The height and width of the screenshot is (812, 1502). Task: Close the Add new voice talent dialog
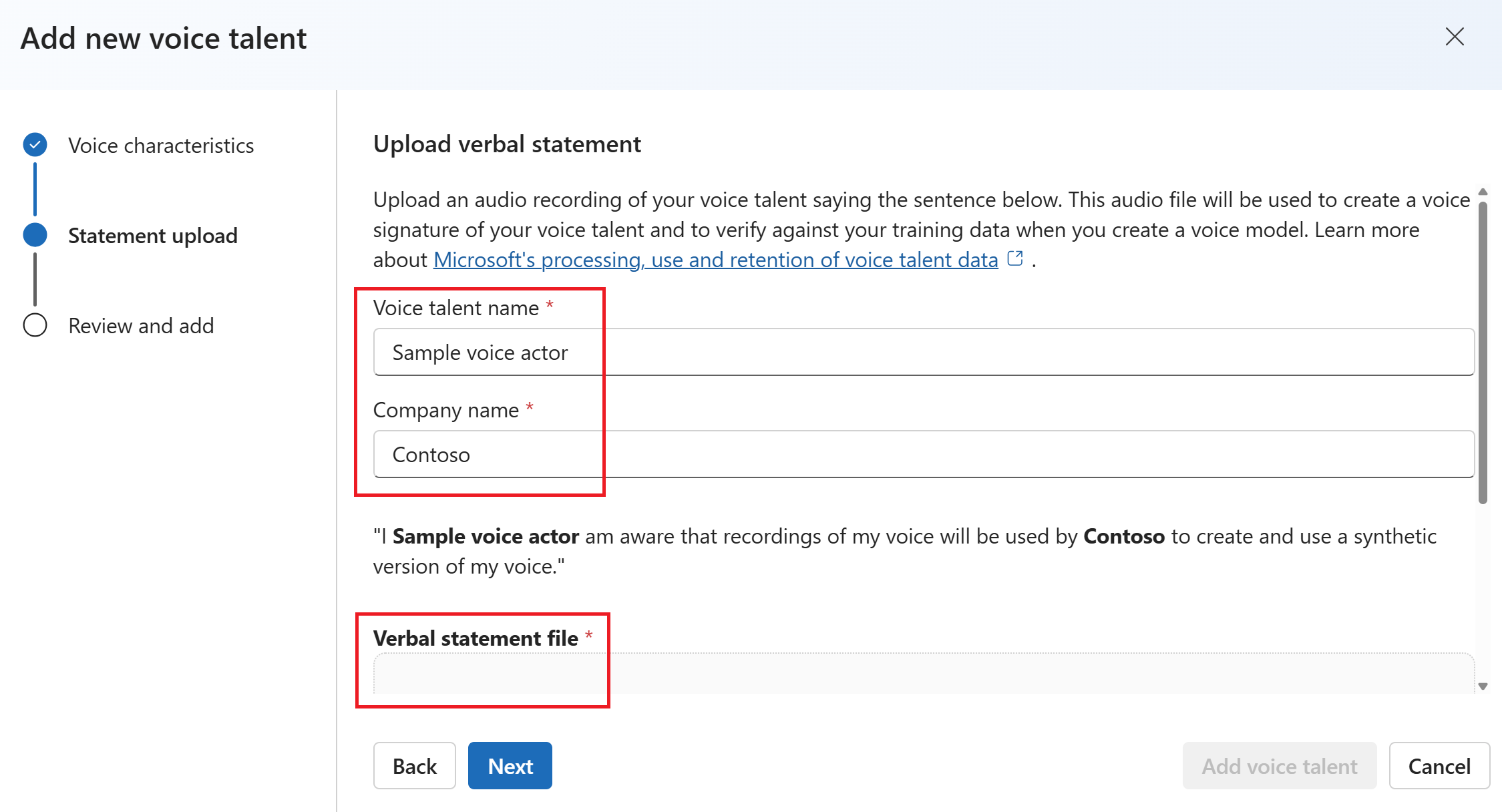[x=1454, y=37]
